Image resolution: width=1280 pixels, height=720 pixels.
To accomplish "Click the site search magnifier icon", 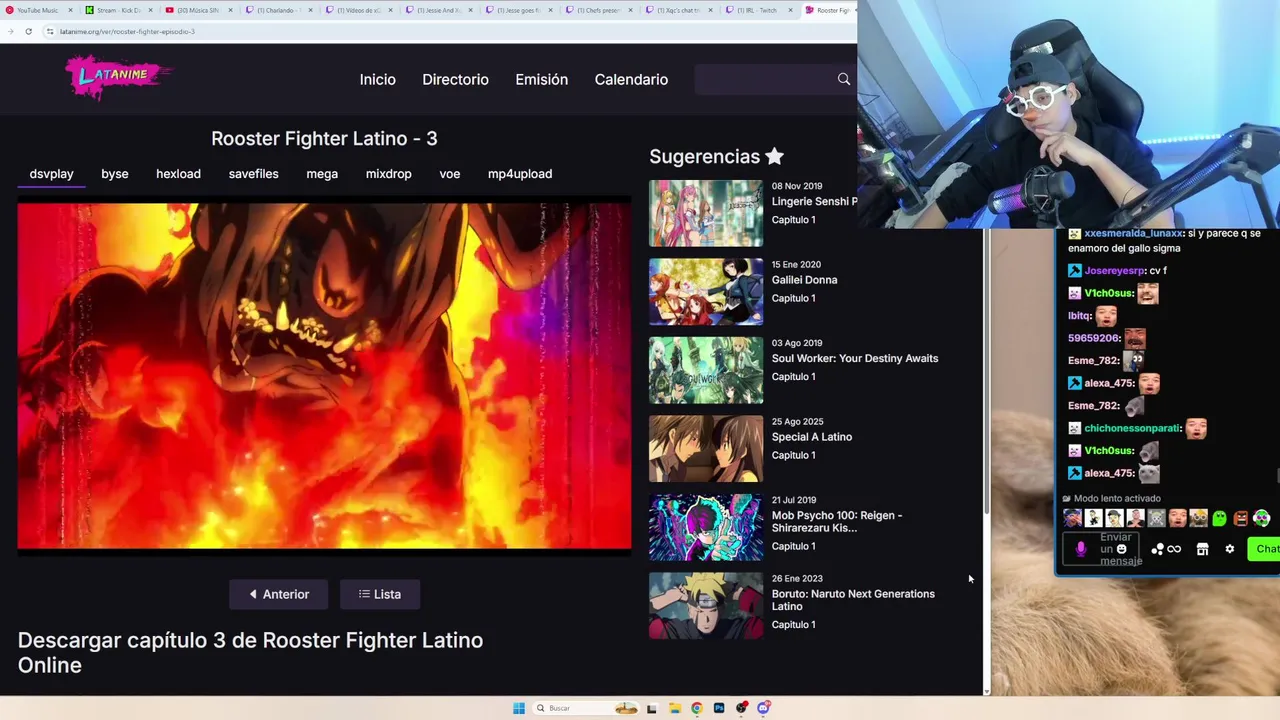I will pos(844,79).
